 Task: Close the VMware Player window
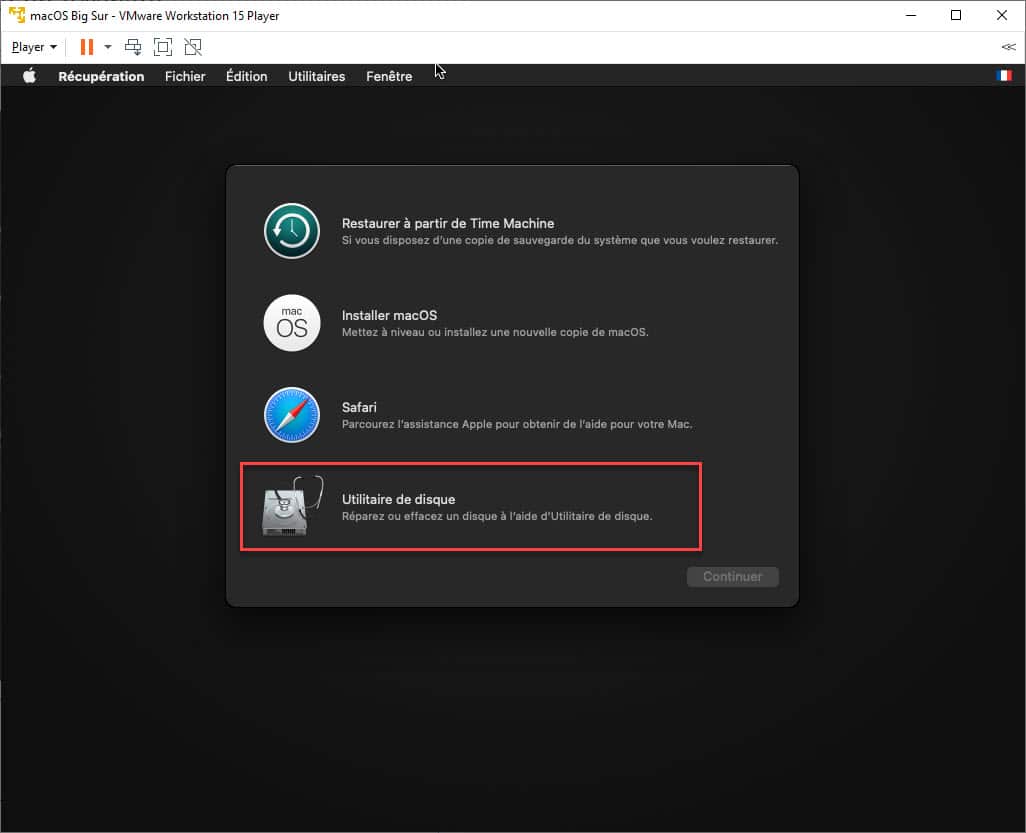pos(1002,15)
